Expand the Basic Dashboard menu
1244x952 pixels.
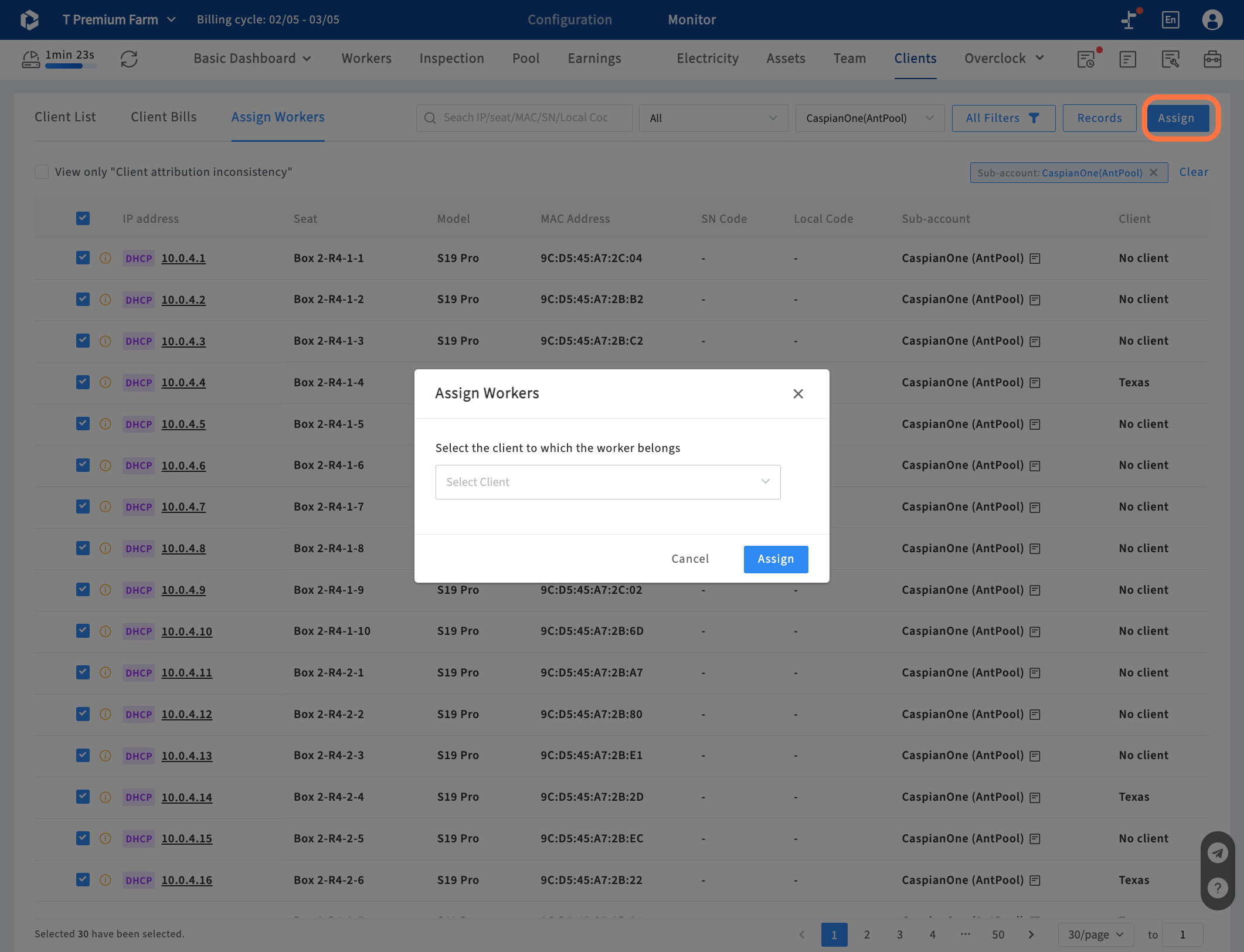click(x=252, y=58)
